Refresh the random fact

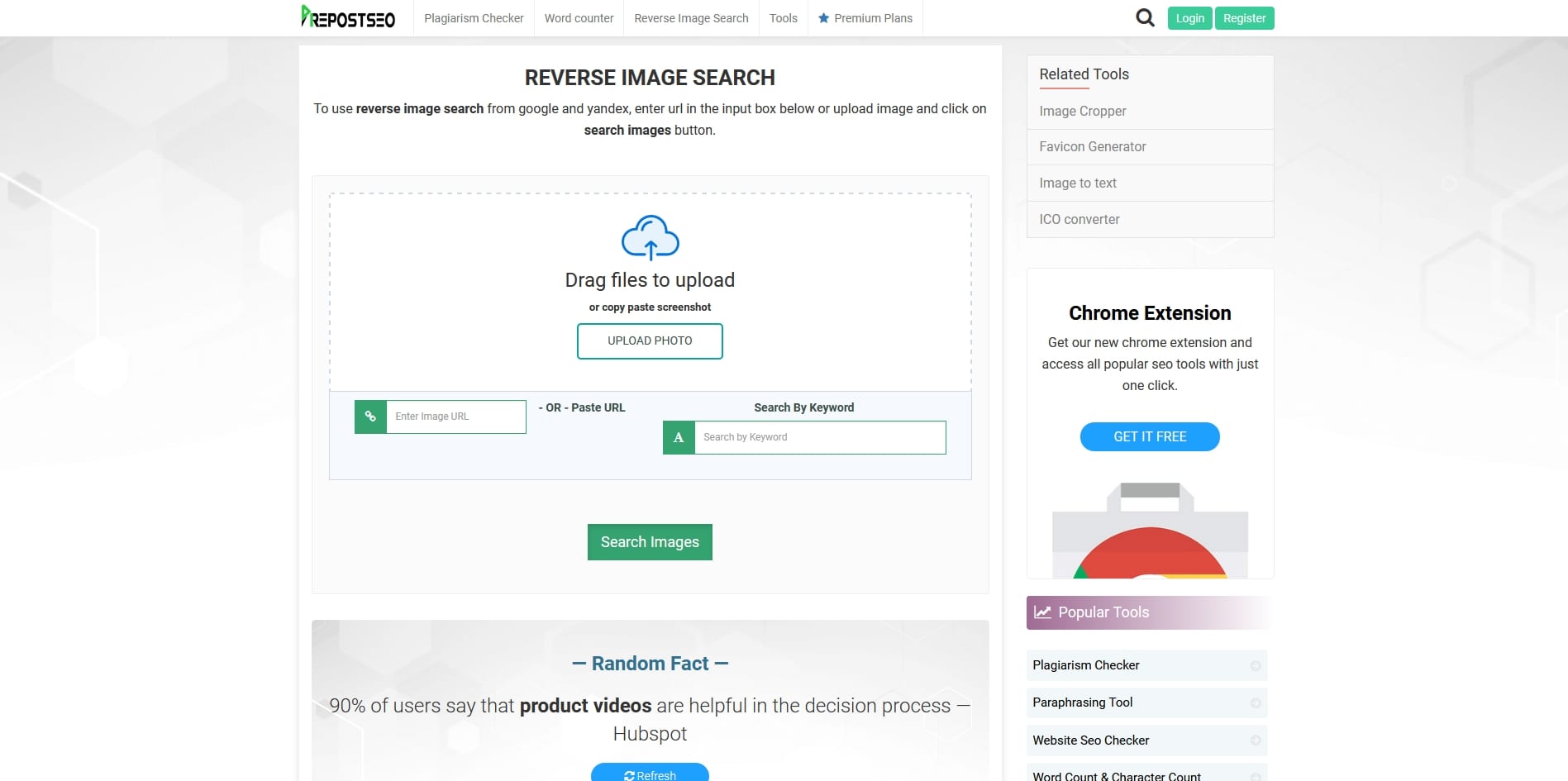(x=650, y=774)
